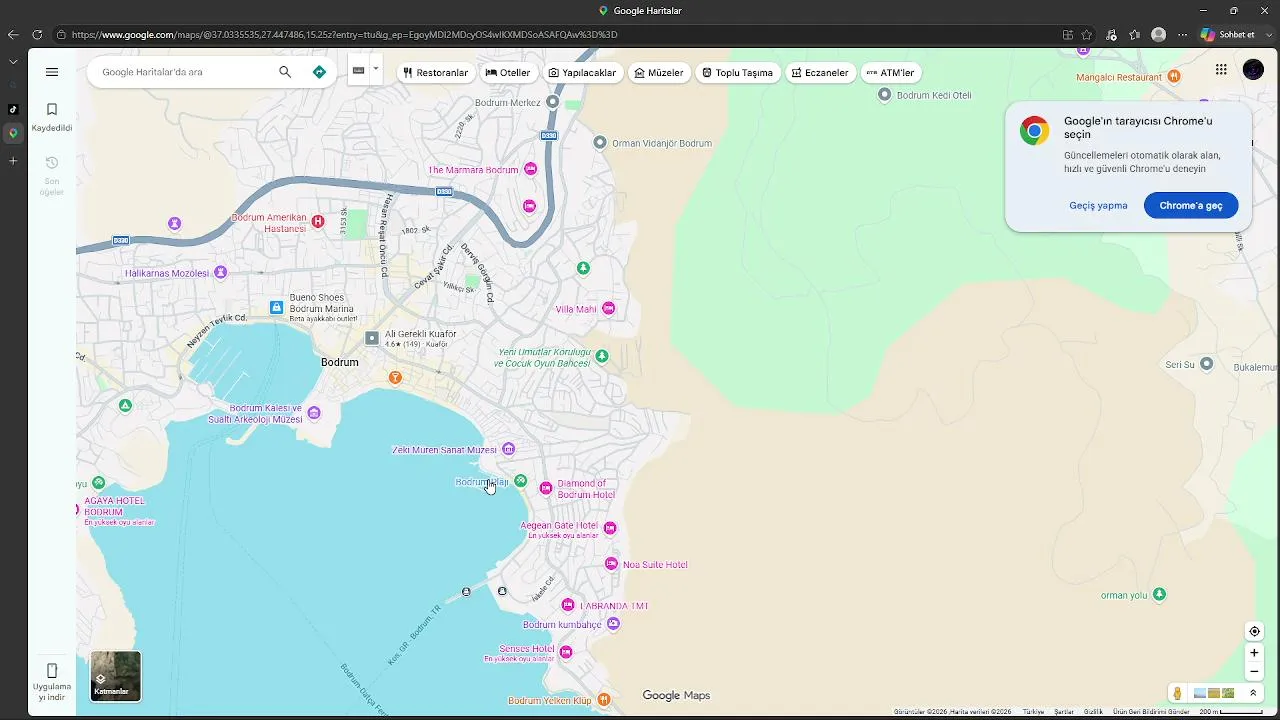Select the Müzeler category chip

(x=659, y=72)
